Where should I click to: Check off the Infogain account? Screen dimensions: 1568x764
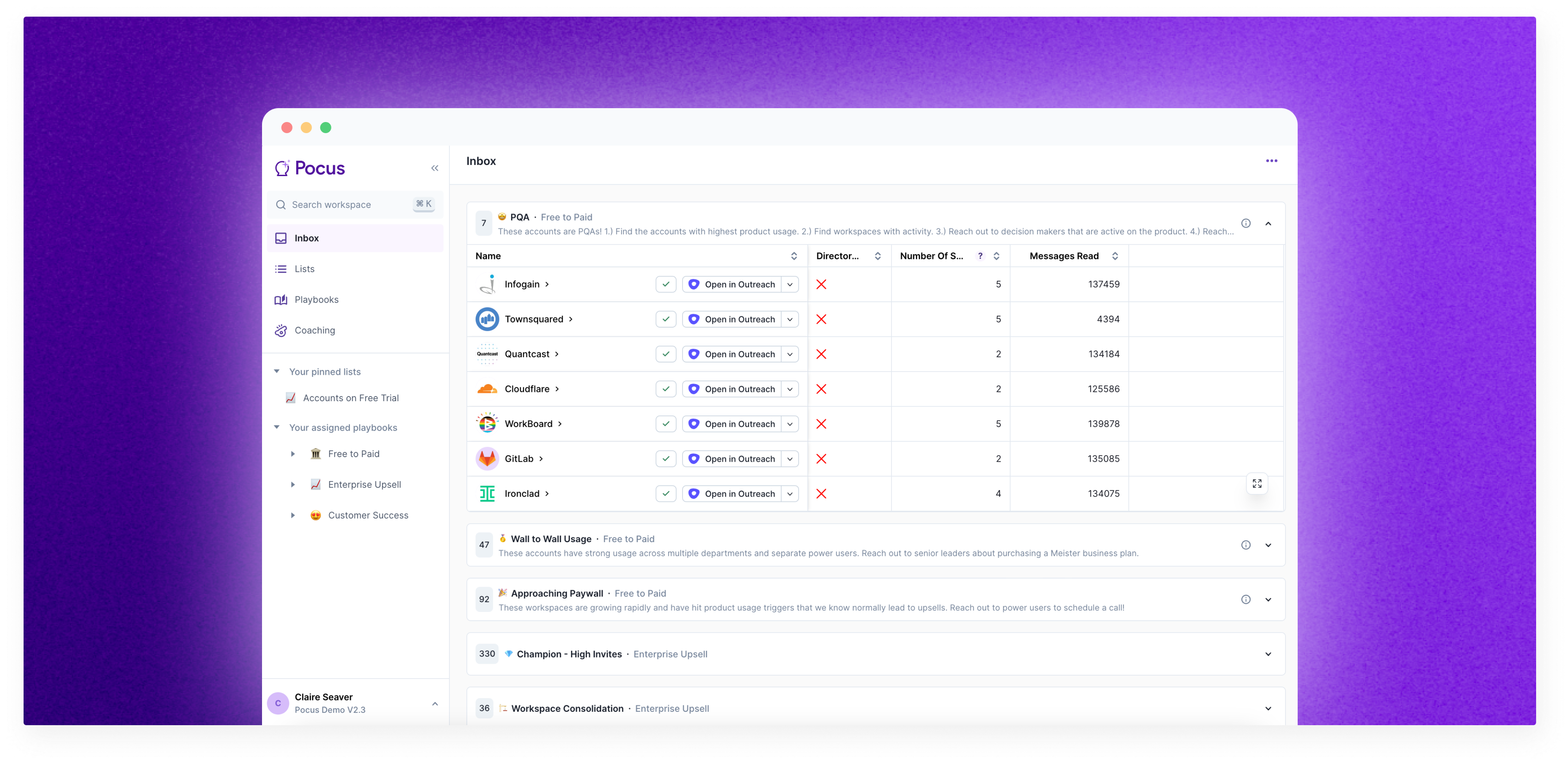666,284
